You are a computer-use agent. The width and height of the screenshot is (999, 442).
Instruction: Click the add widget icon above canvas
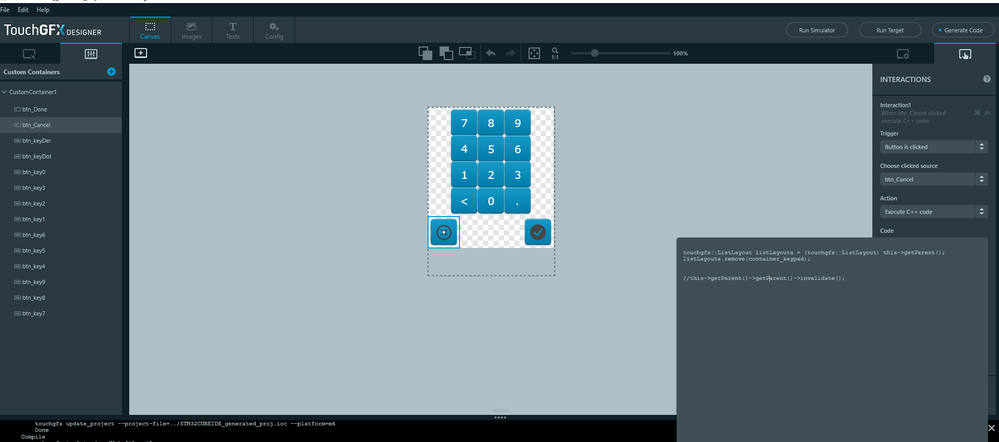click(x=141, y=53)
